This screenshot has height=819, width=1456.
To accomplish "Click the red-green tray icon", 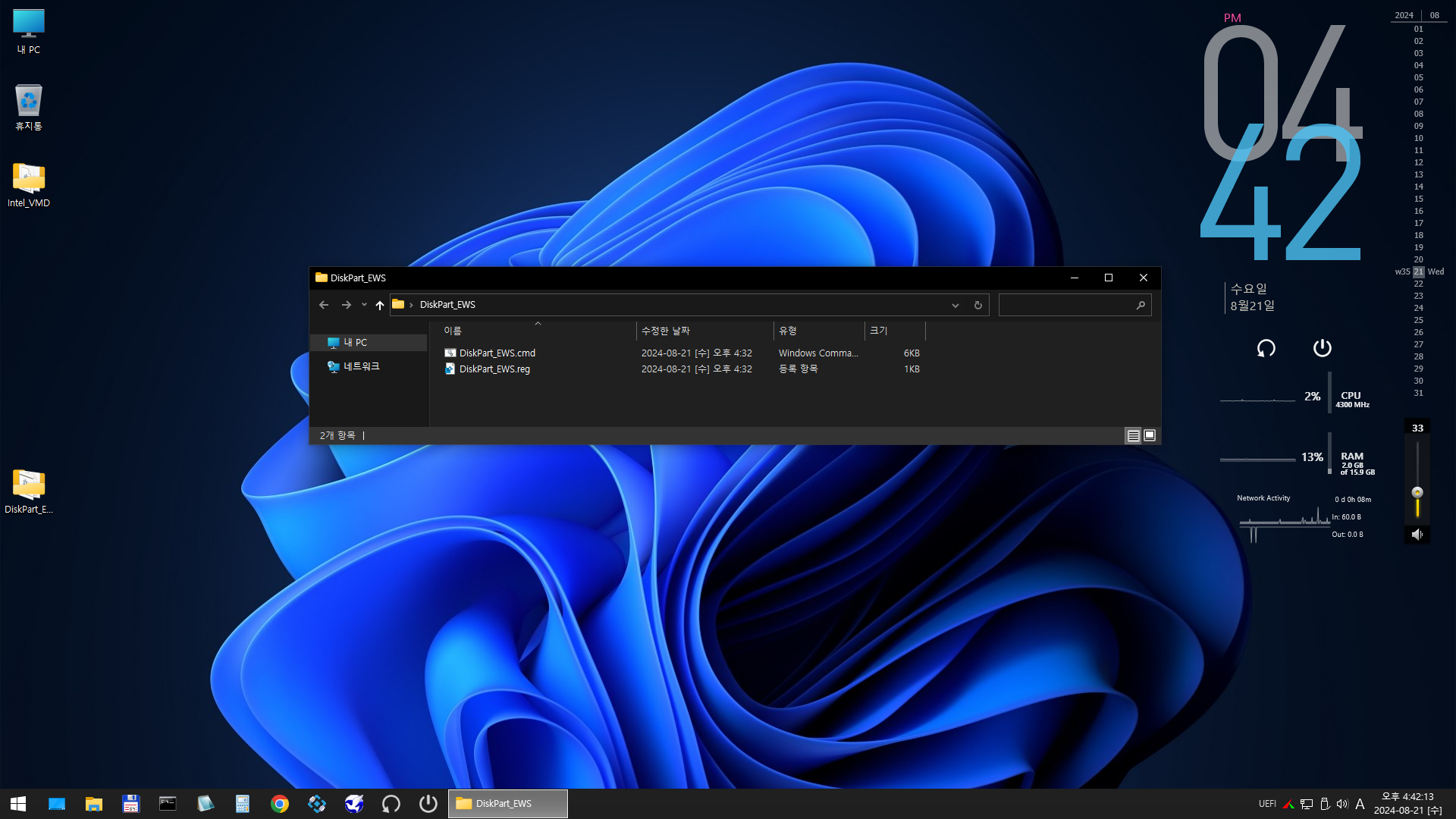I will 1288,804.
